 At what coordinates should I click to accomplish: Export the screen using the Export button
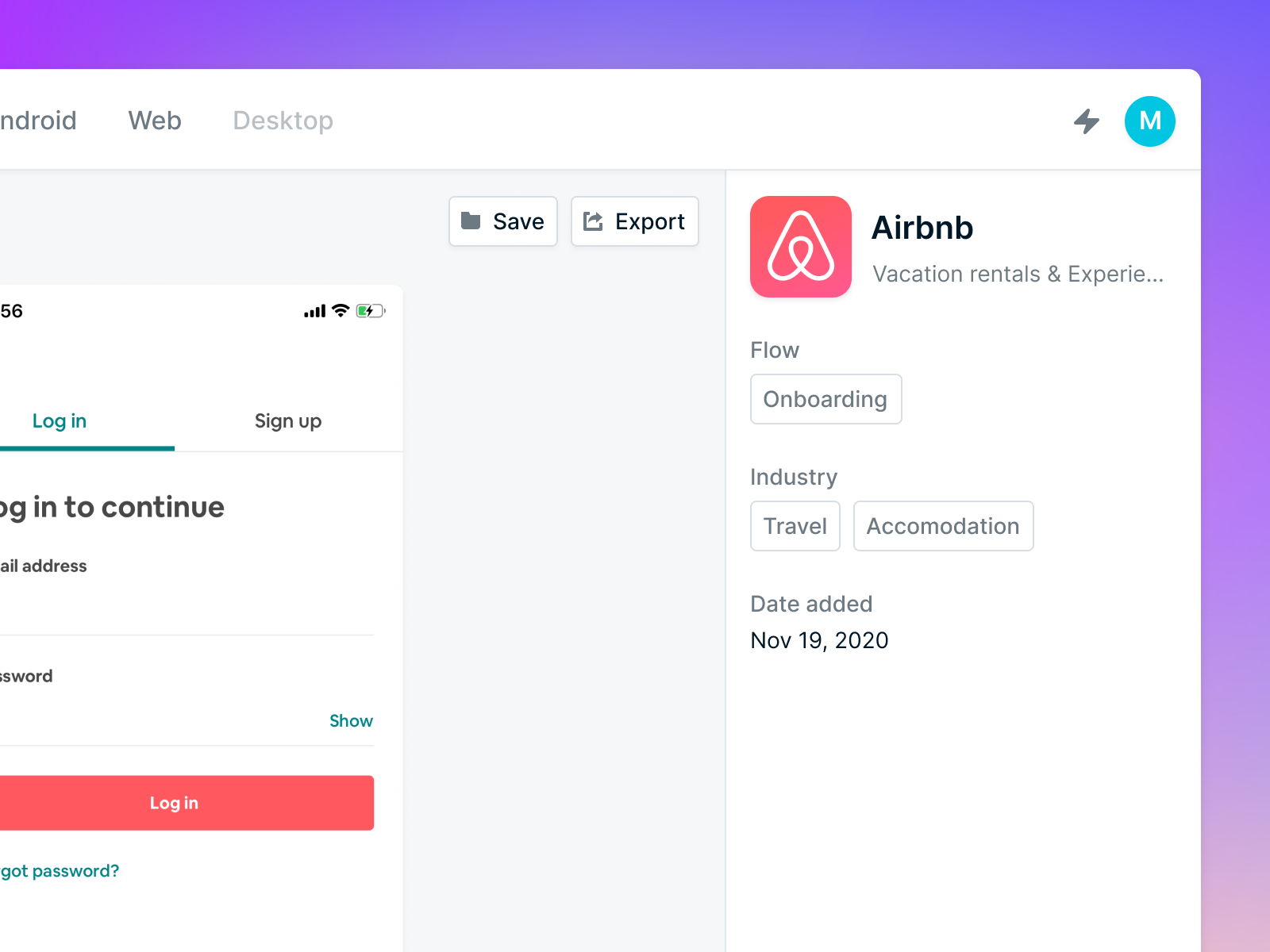[x=635, y=221]
